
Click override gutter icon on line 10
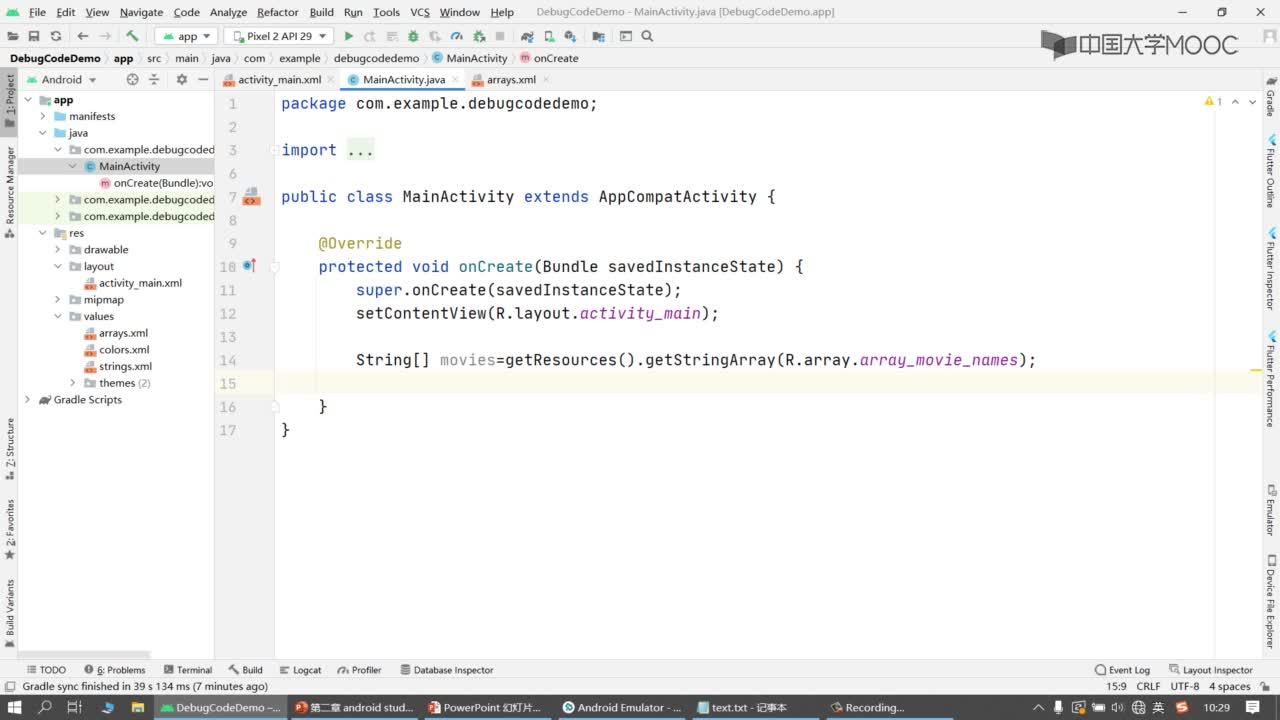[249, 266]
